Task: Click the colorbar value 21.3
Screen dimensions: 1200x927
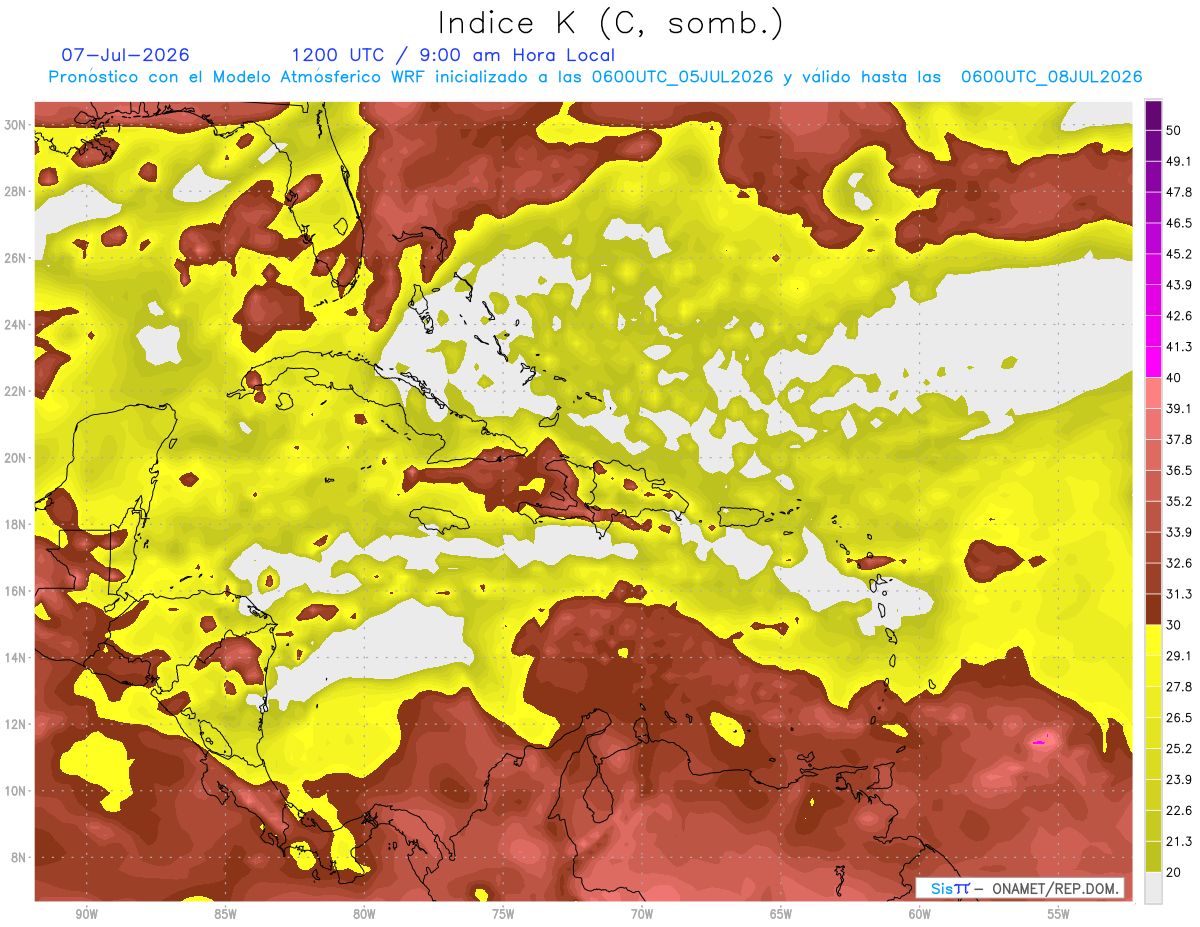Action: [x=1179, y=841]
